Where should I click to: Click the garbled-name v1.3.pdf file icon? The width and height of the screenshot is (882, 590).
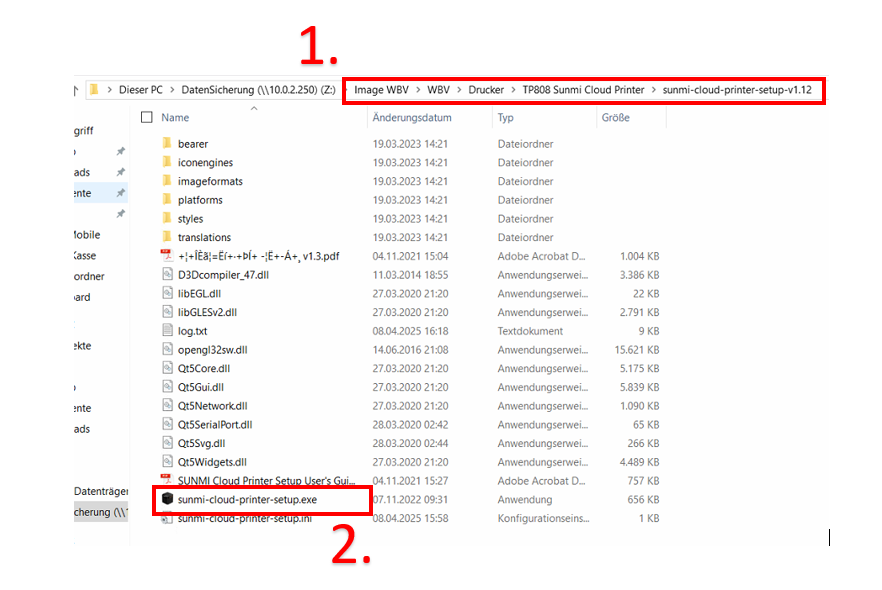[167, 256]
